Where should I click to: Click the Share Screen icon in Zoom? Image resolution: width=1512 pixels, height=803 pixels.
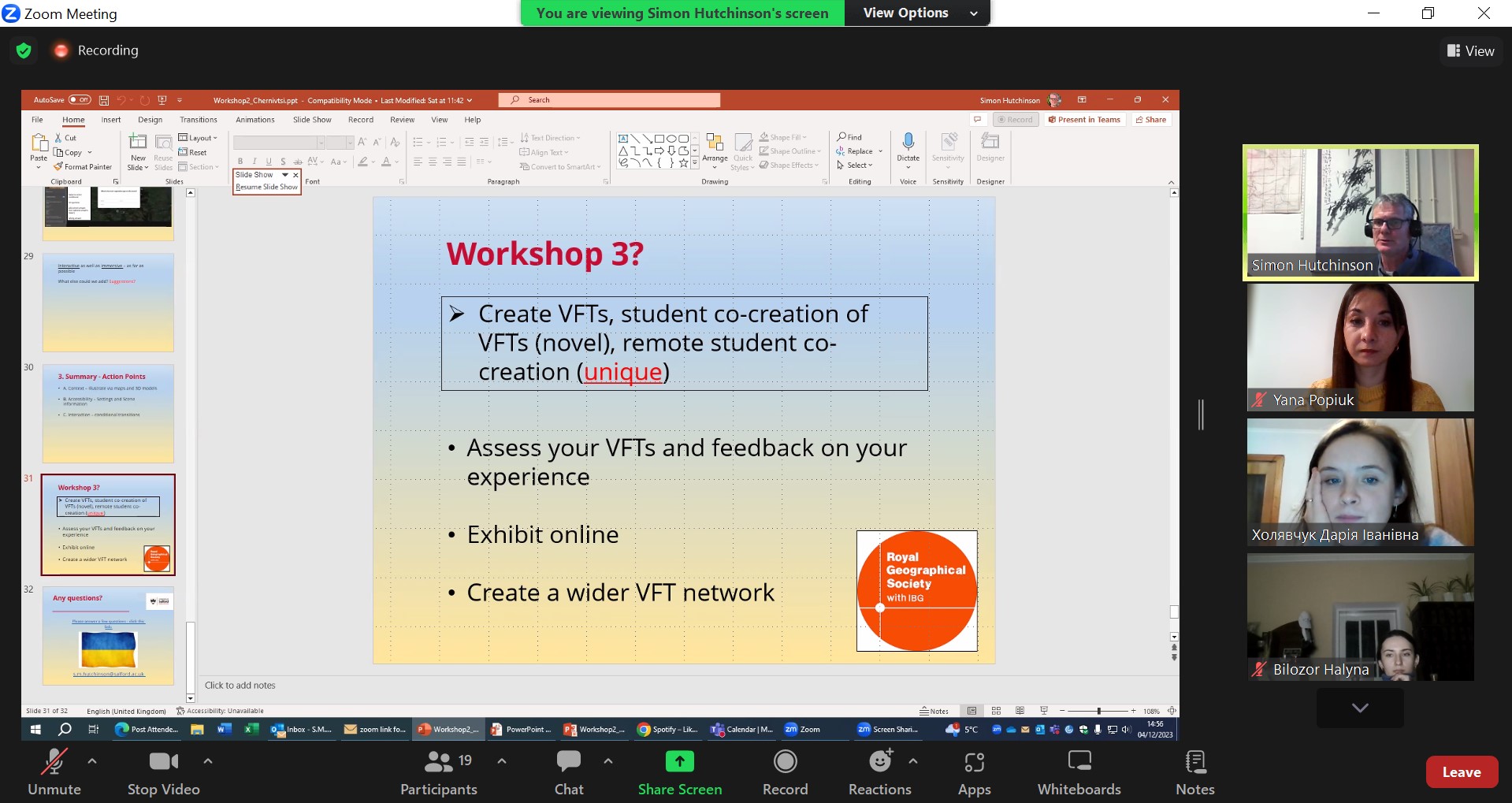coord(680,761)
